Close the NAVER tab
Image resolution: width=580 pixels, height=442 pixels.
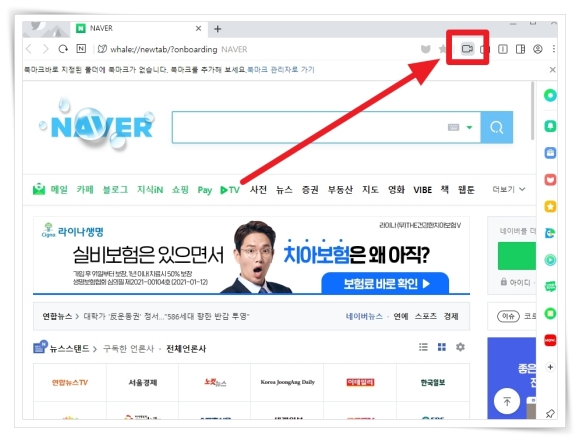pos(199,28)
